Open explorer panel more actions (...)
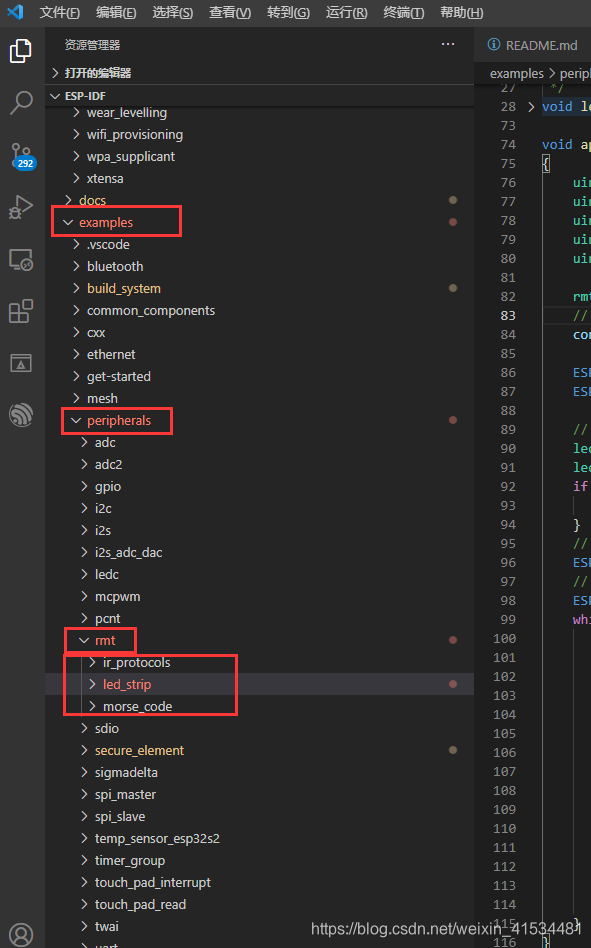 pos(448,44)
